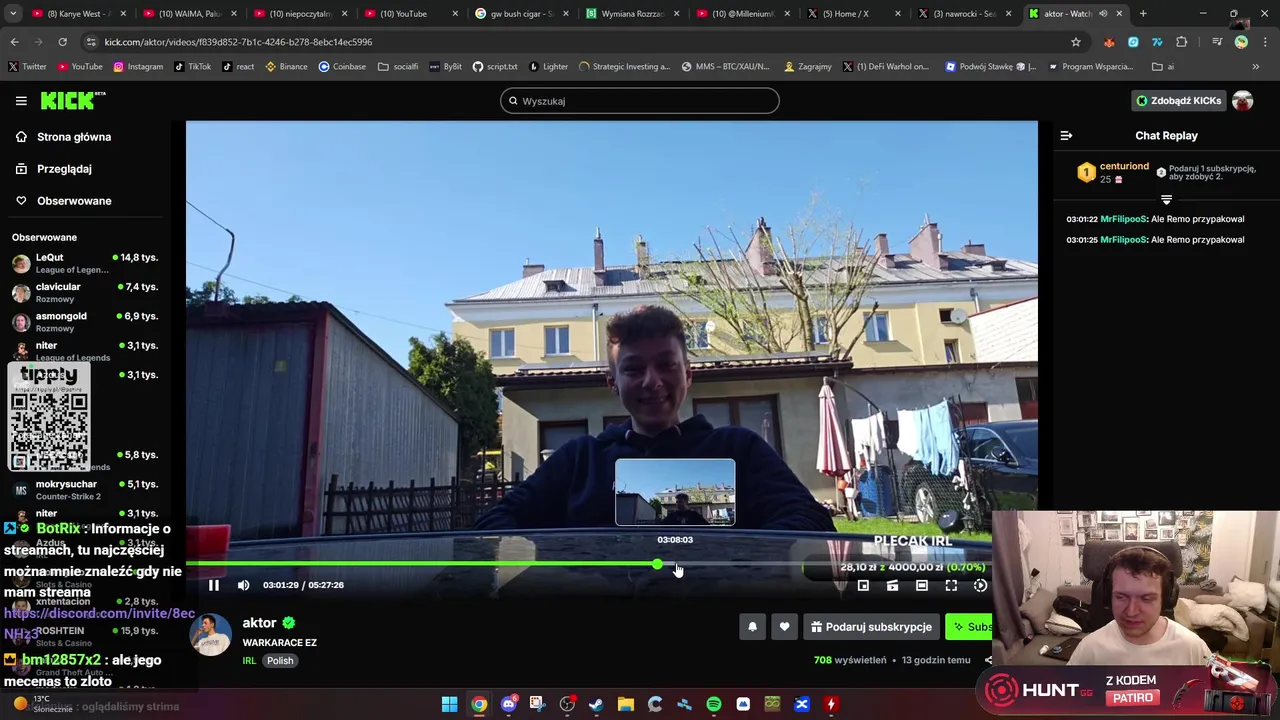Click the IRL category link
The height and width of the screenshot is (720, 1280).
click(249, 661)
